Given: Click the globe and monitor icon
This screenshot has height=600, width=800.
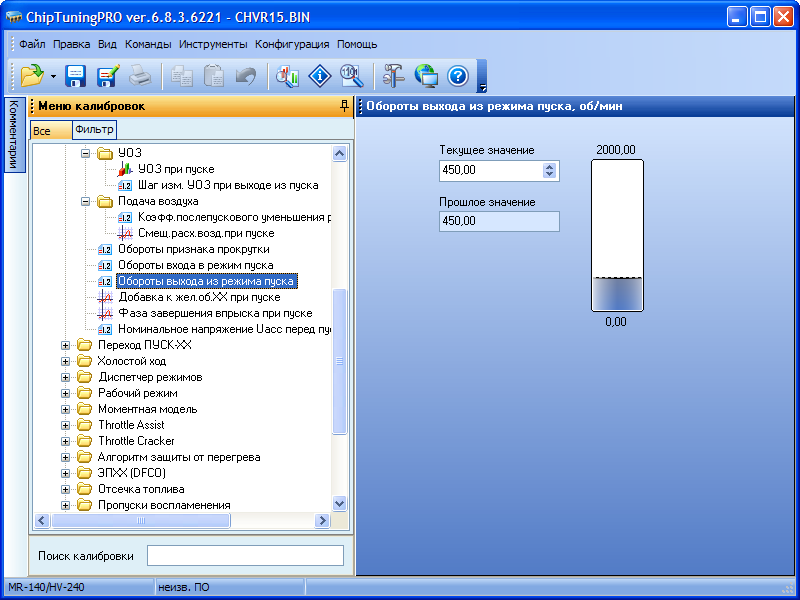Looking at the screenshot, I should [x=426, y=75].
